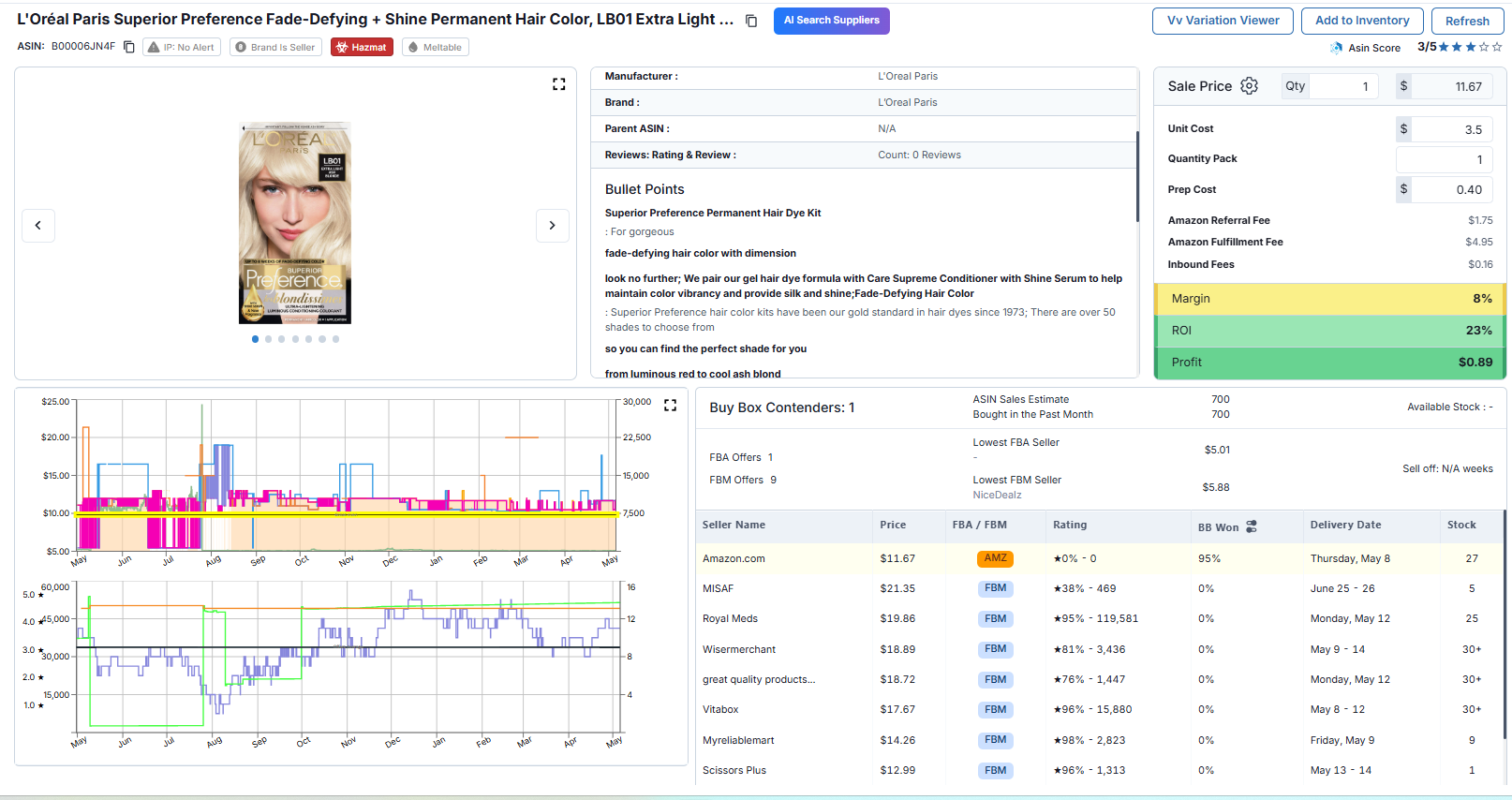Viewport: 1512px width, 800px height.
Task: Select the Amazon.com seller row
Action: point(1100,558)
